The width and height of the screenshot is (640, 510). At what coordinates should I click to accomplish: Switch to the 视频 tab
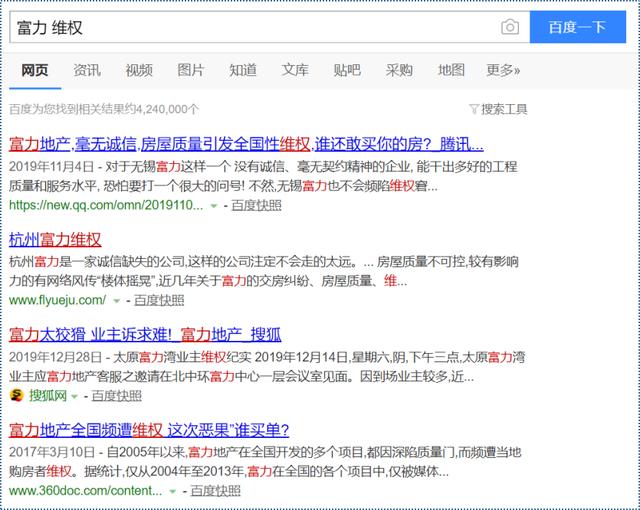coord(139,70)
